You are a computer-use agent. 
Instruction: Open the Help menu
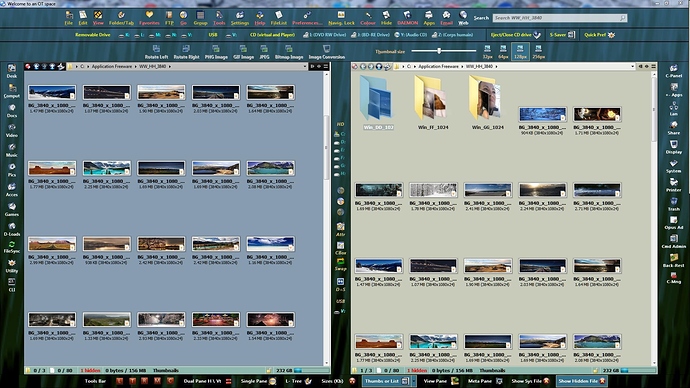click(260, 18)
